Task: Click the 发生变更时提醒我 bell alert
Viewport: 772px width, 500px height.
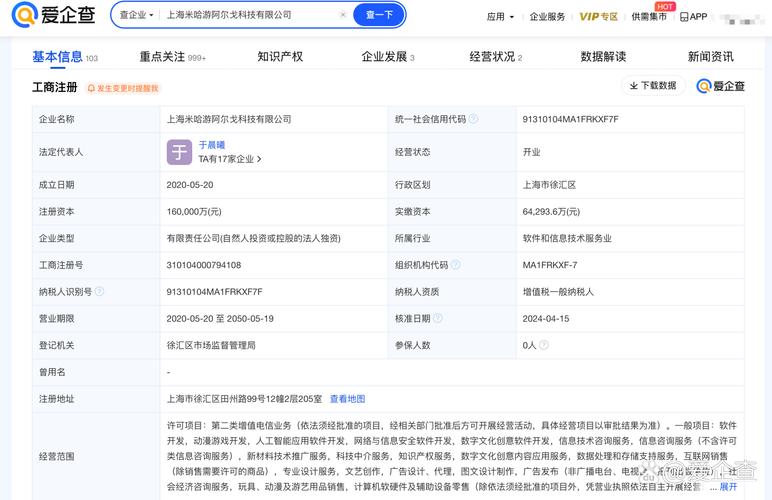Action: [123, 89]
